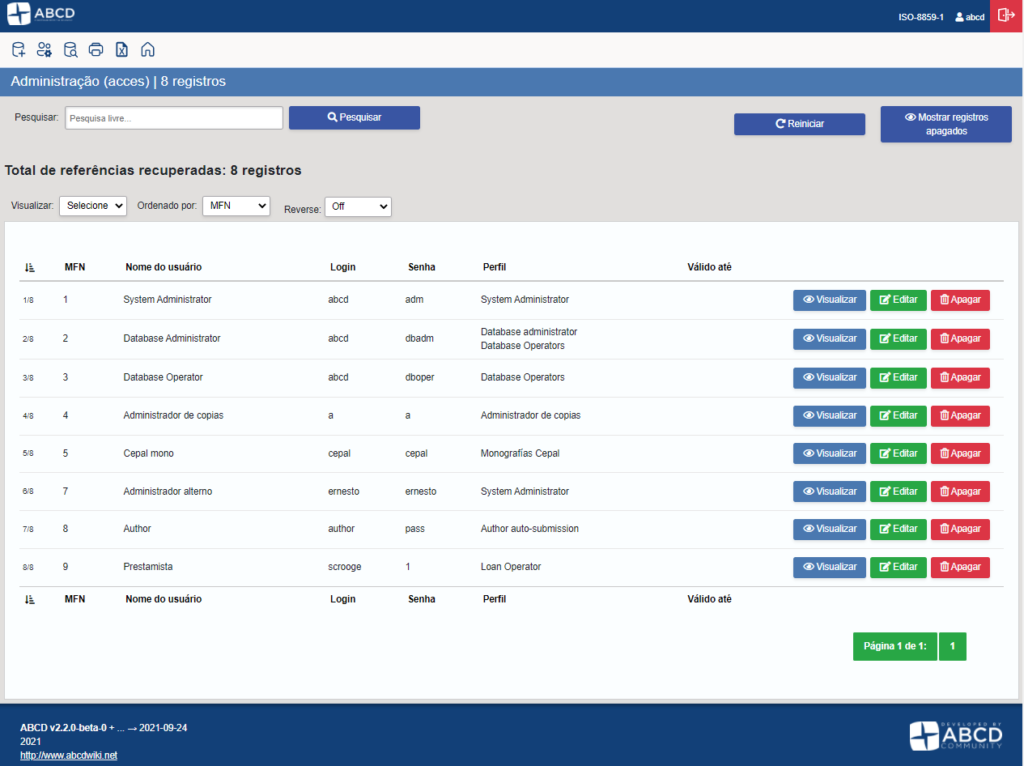Edit the System Administrator record

pyautogui.click(x=898, y=300)
